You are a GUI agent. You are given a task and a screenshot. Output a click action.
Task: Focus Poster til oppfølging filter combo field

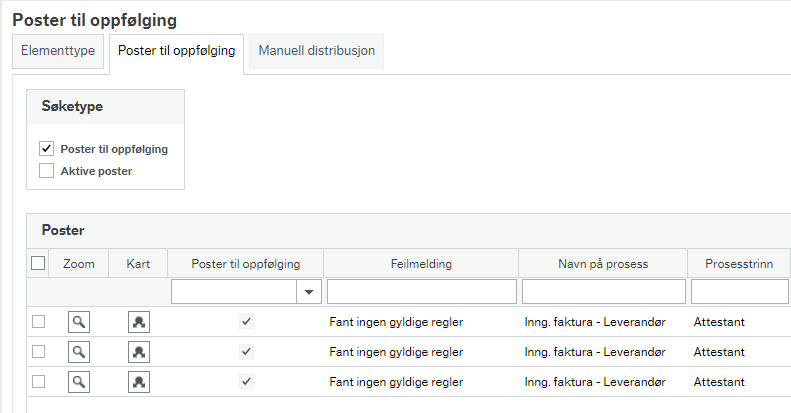point(234,292)
